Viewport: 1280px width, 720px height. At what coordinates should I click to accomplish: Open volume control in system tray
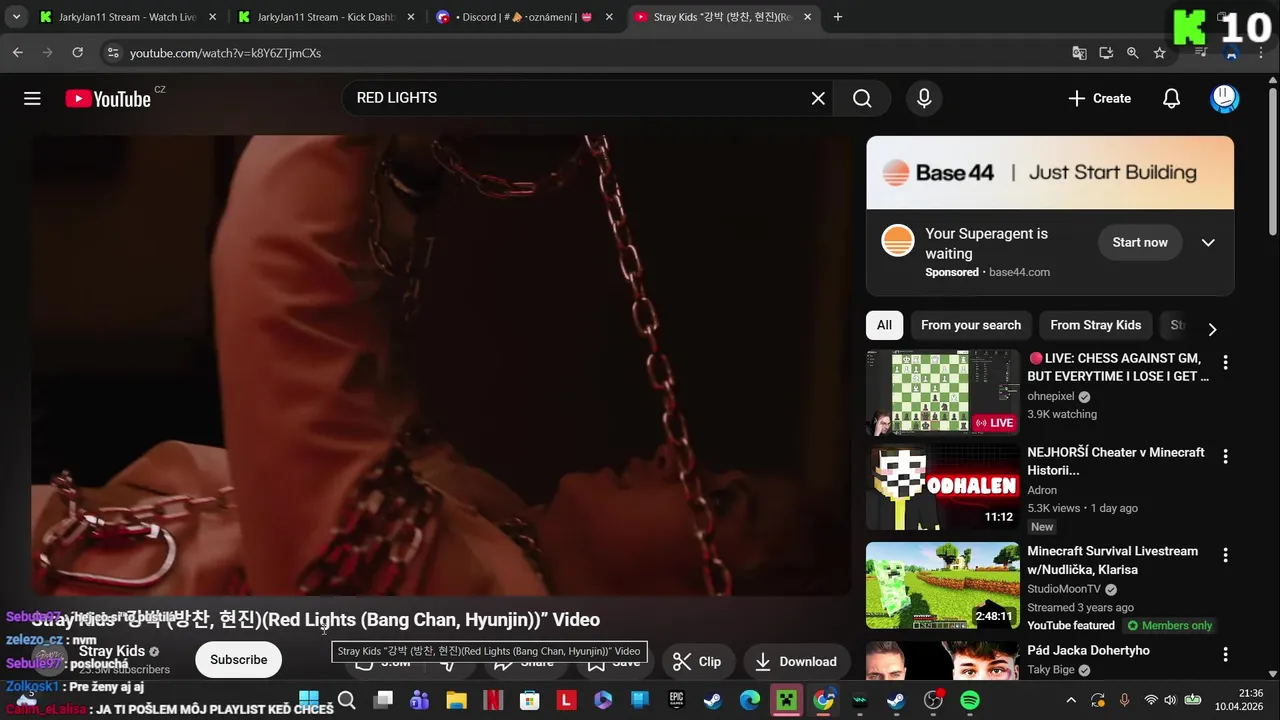[1172, 700]
